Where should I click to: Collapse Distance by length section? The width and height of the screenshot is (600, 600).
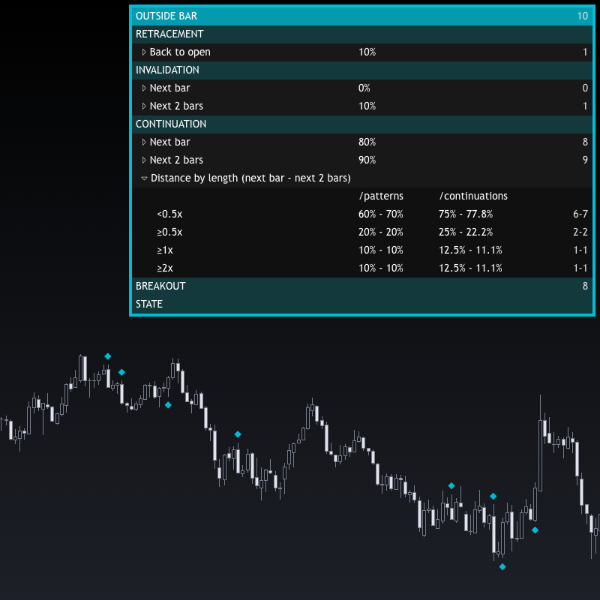[x=144, y=178]
